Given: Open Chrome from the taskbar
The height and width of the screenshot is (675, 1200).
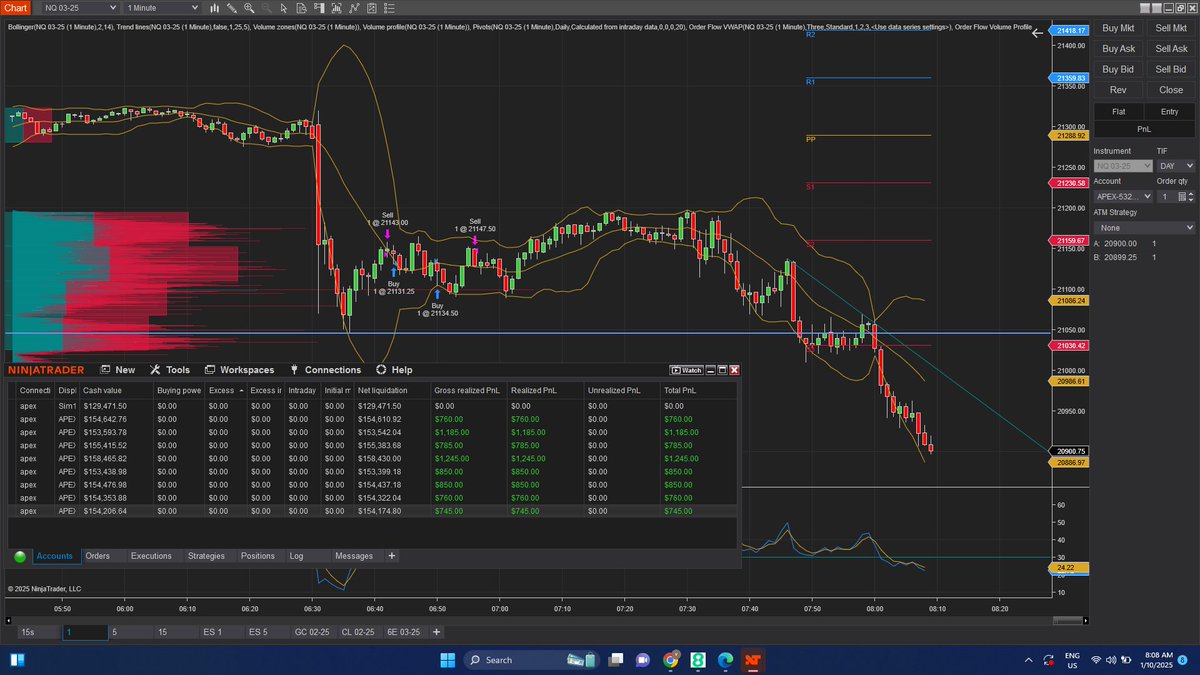Looking at the screenshot, I should coord(669,659).
